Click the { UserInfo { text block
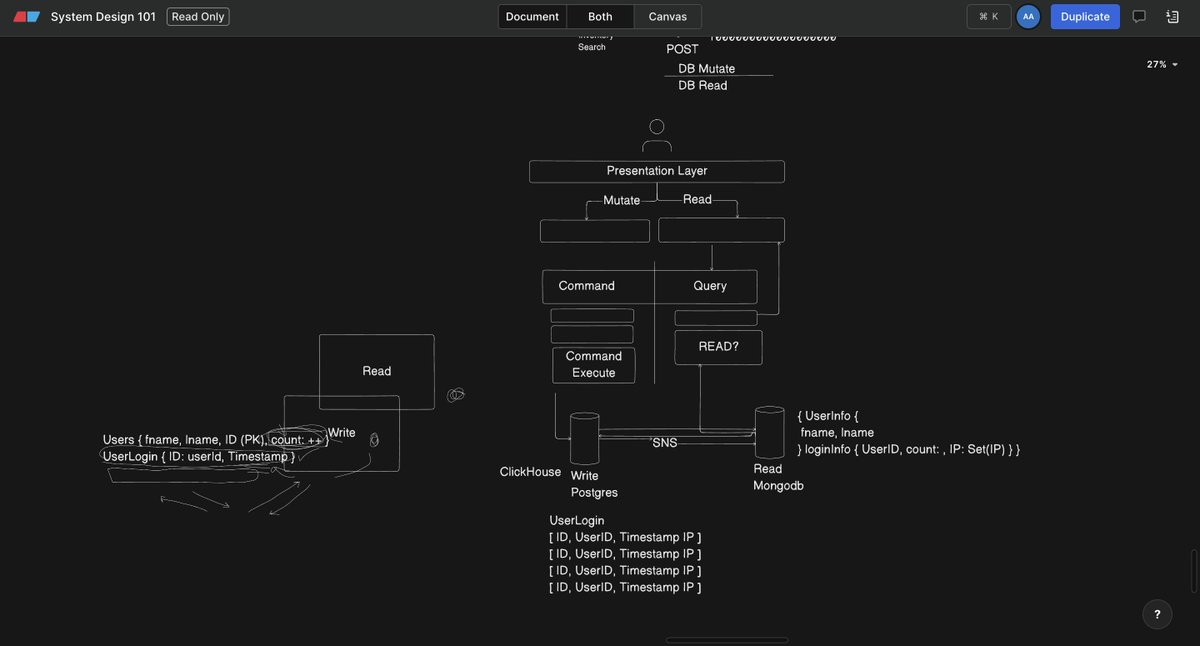This screenshot has width=1200, height=646. tap(909, 432)
